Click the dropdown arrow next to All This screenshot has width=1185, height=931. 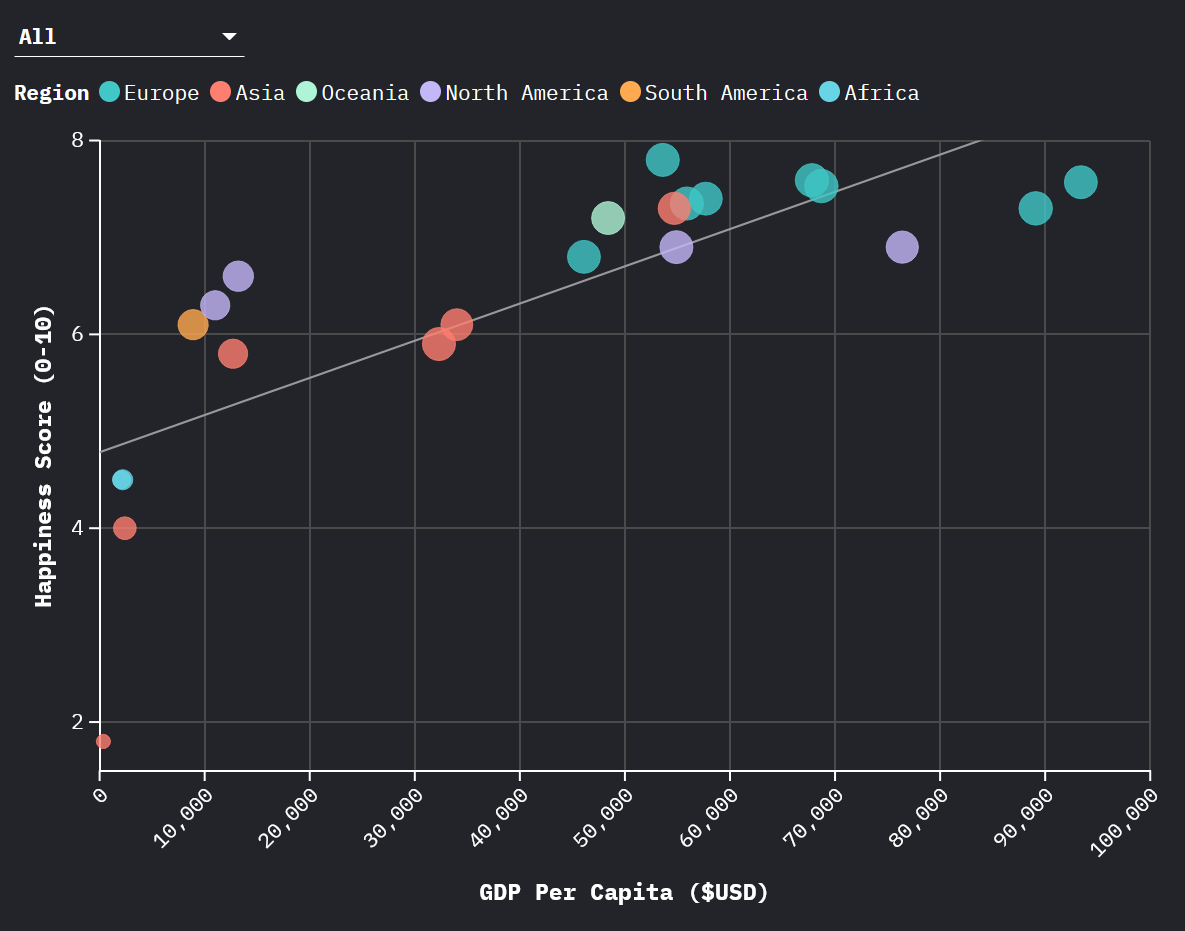(x=229, y=35)
